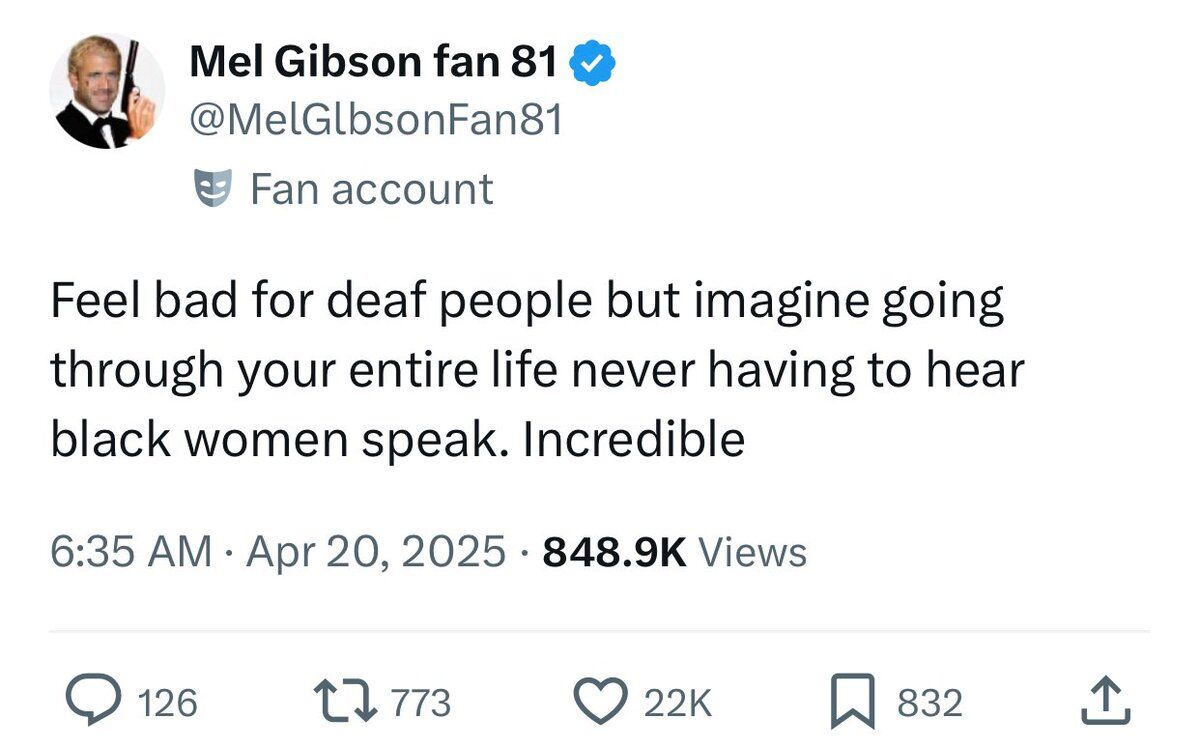Click the blue verified checkmark badge
Viewport: 1200px width, 748px height.
pyautogui.click(x=592, y=65)
